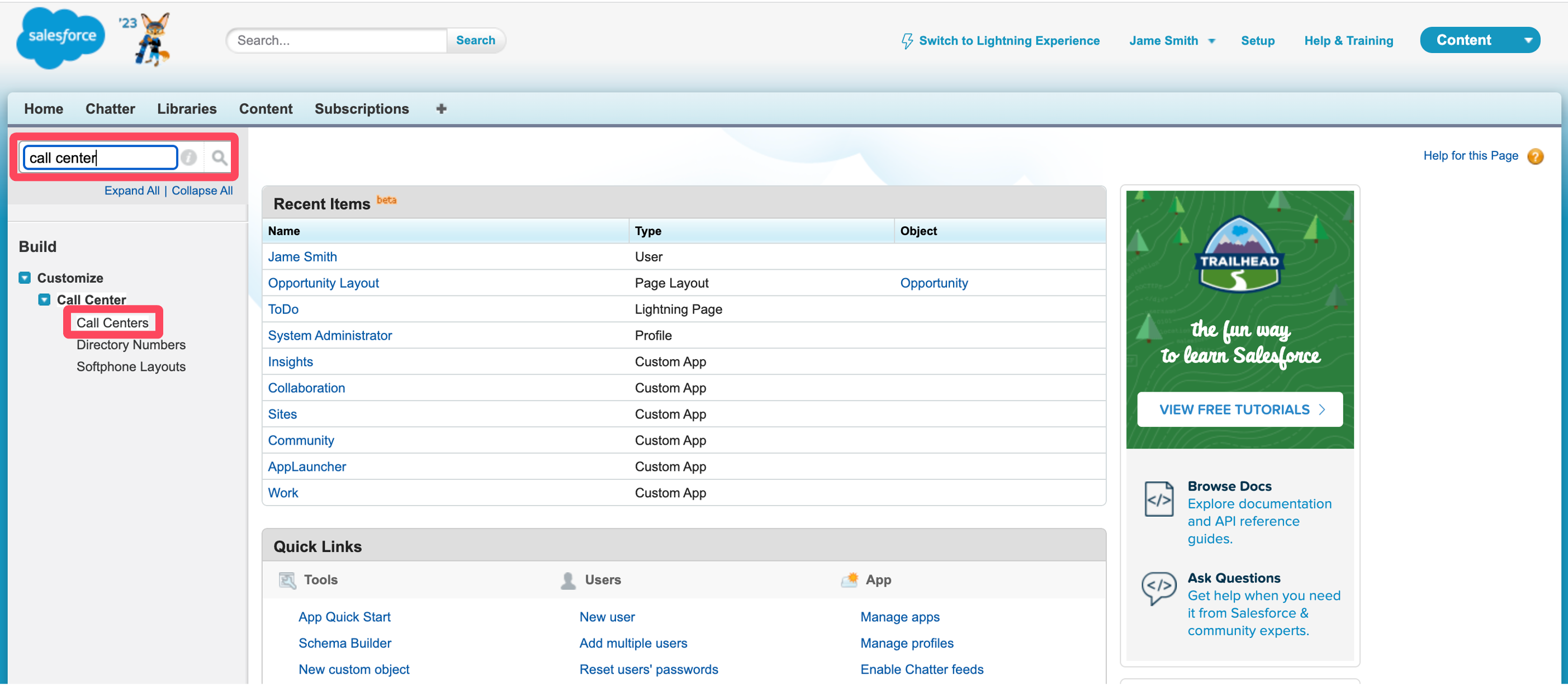Click the '23 release mascot image
Viewport: 1568px width, 686px height.
[x=146, y=39]
